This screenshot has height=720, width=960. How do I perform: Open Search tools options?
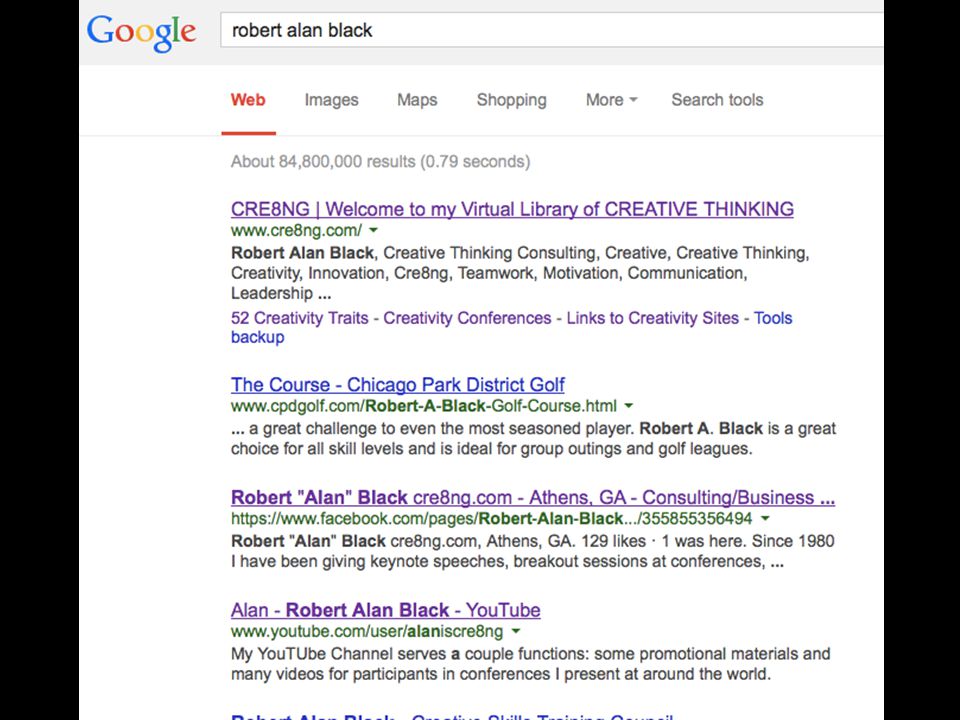tap(717, 100)
